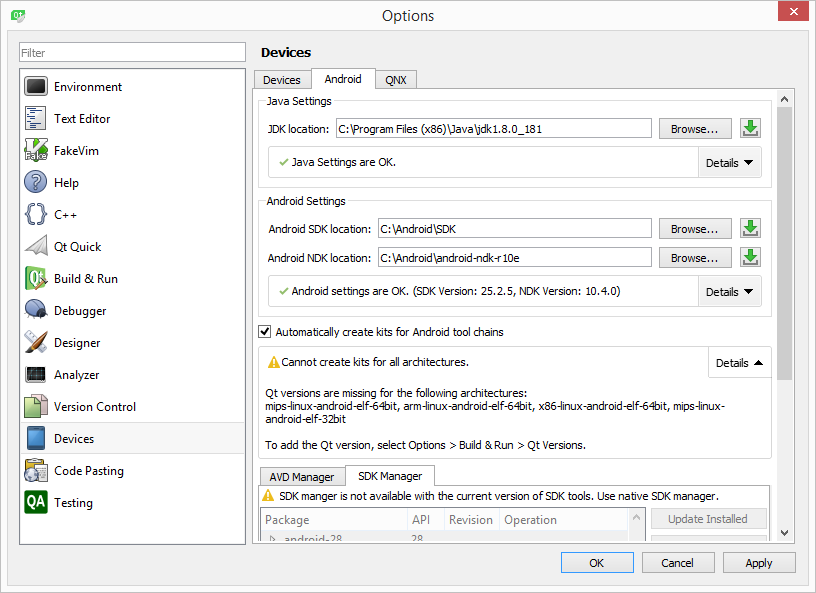Image resolution: width=816 pixels, height=593 pixels.
Task: Open the Devices tab
Action: coord(282,80)
